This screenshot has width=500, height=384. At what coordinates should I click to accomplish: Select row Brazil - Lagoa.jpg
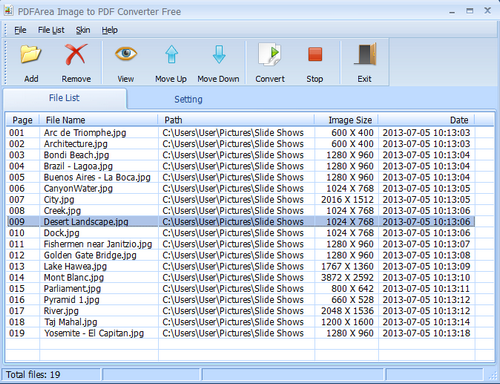pos(241,166)
